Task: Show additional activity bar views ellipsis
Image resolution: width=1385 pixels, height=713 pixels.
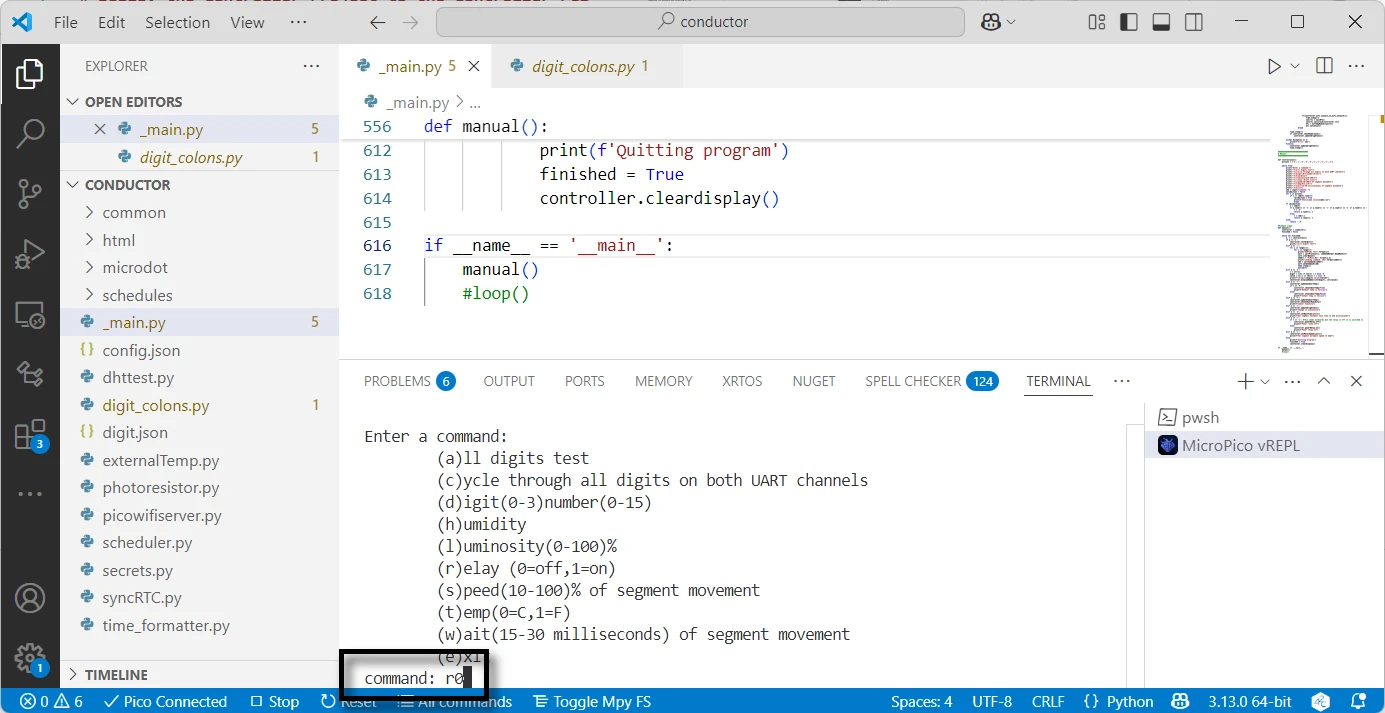Action: pos(29,494)
